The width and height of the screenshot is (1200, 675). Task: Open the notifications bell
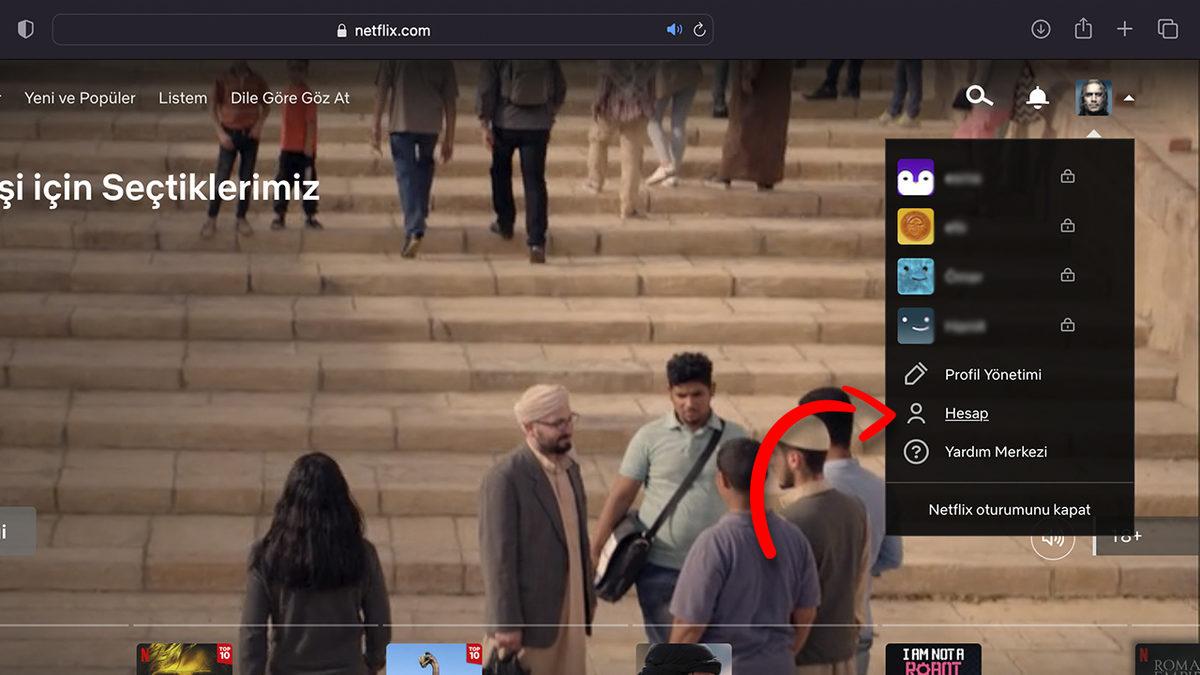(1037, 97)
